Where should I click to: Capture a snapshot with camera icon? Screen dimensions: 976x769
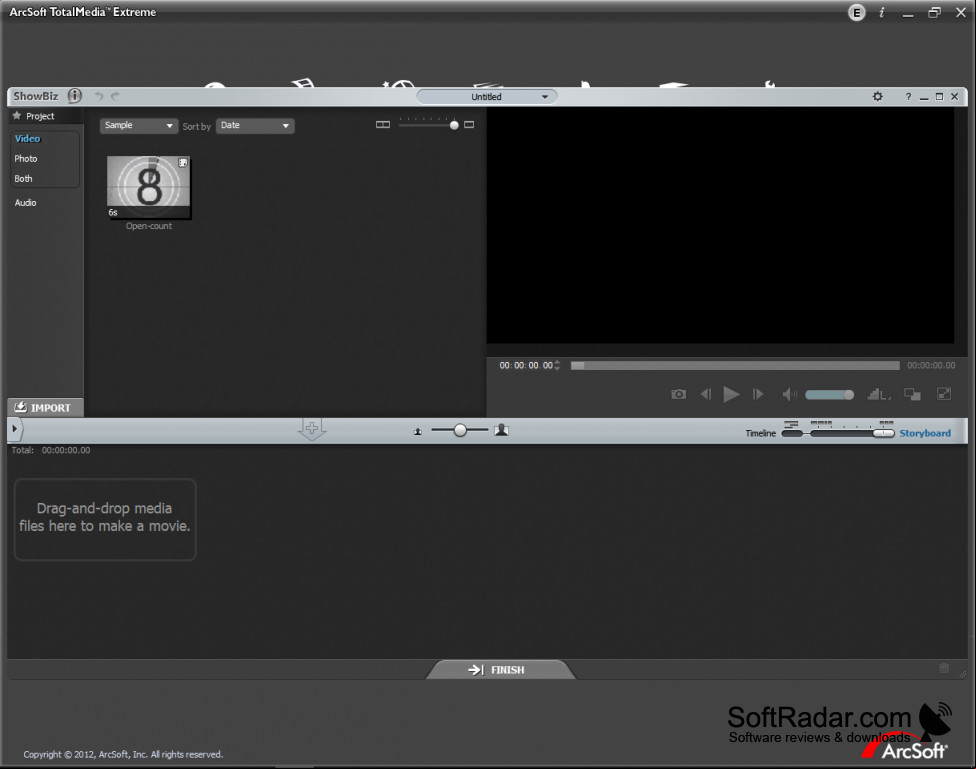point(678,394)
